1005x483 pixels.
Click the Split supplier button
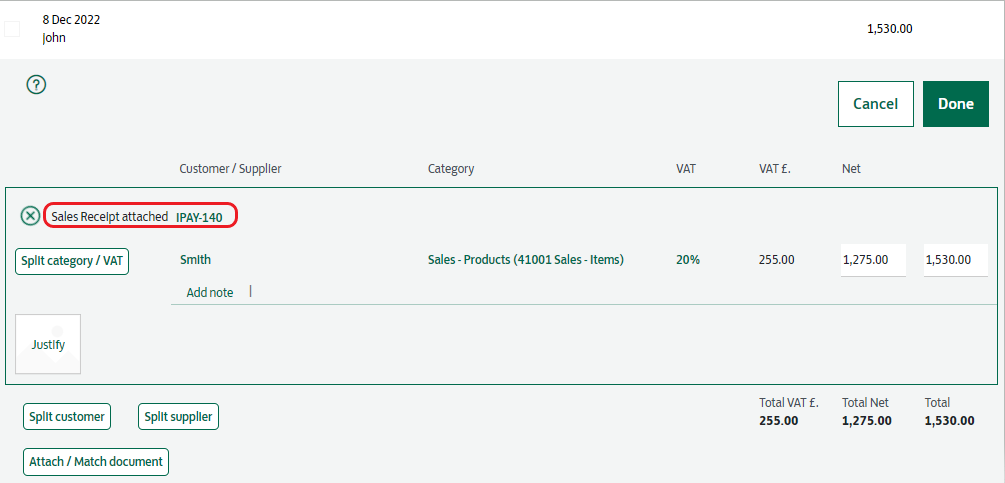tap(178, 416)
